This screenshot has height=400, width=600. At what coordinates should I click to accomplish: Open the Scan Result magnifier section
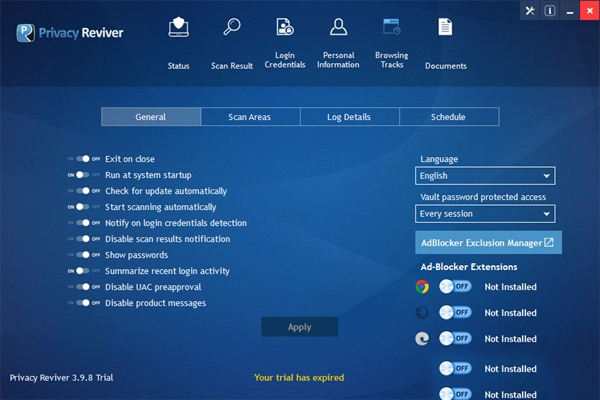[232, 43]
